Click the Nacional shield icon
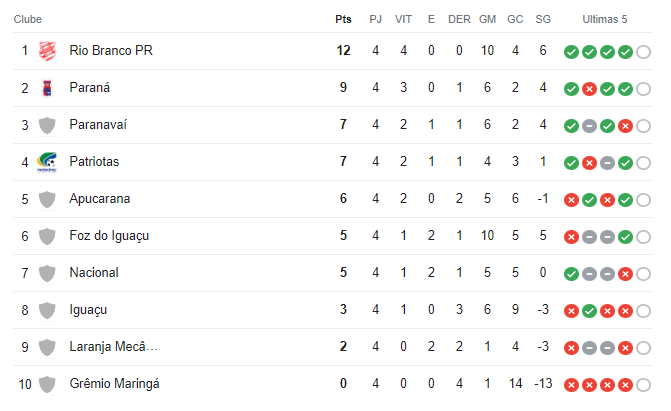 point(46,273)
